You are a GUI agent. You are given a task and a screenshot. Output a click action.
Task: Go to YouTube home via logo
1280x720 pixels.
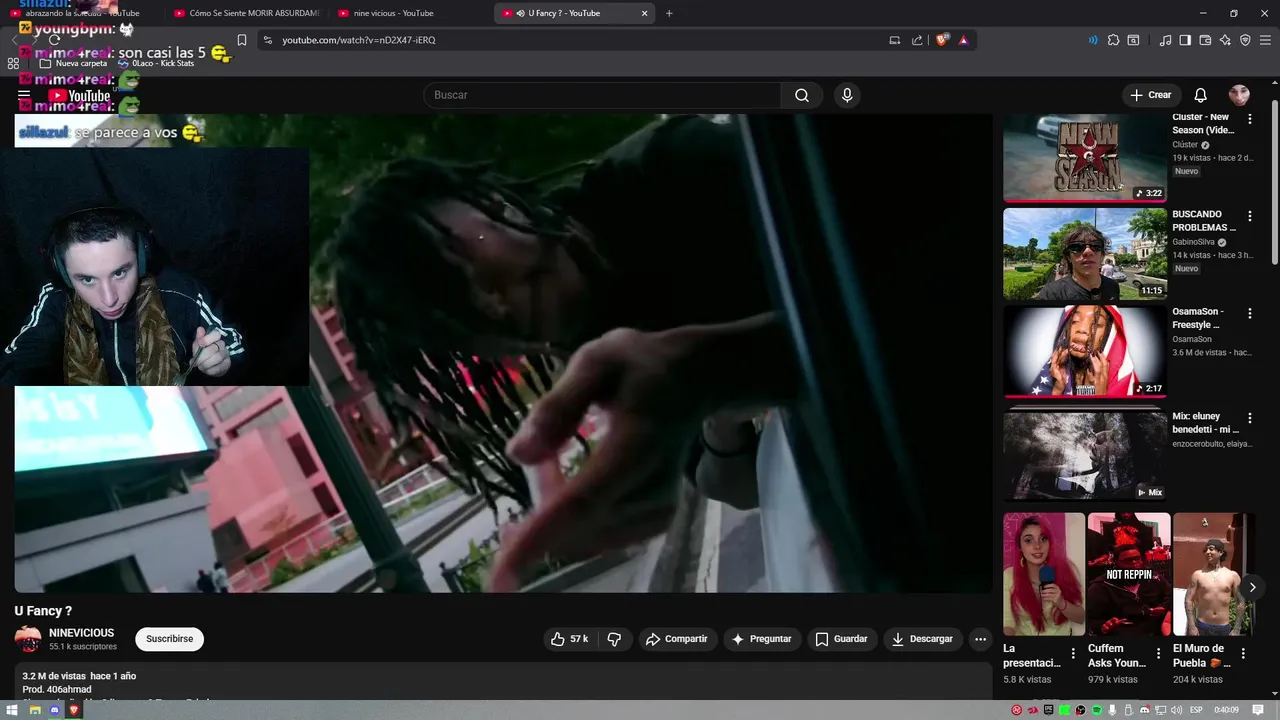click(79, 96)
